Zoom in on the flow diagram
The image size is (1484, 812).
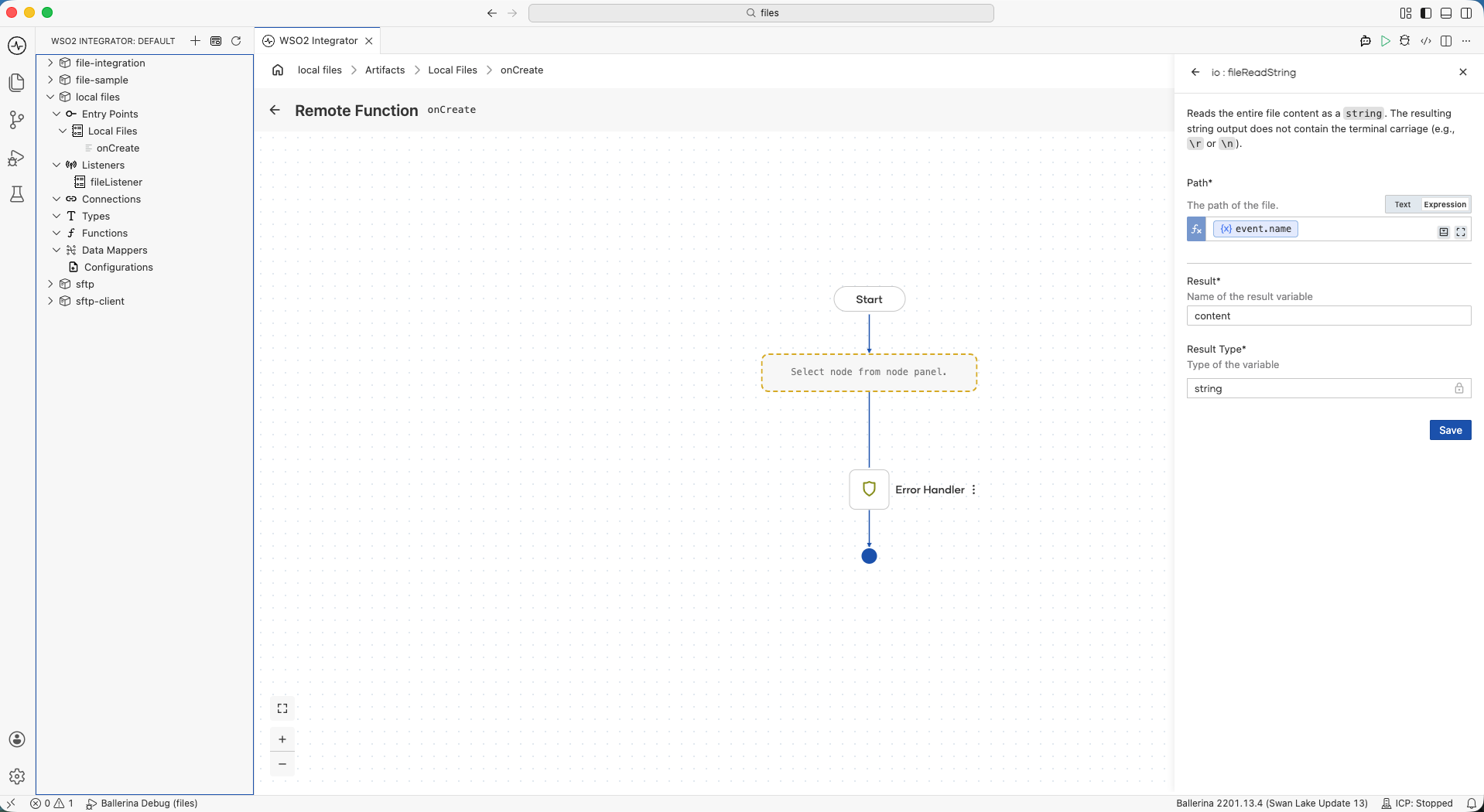[282, 739]
